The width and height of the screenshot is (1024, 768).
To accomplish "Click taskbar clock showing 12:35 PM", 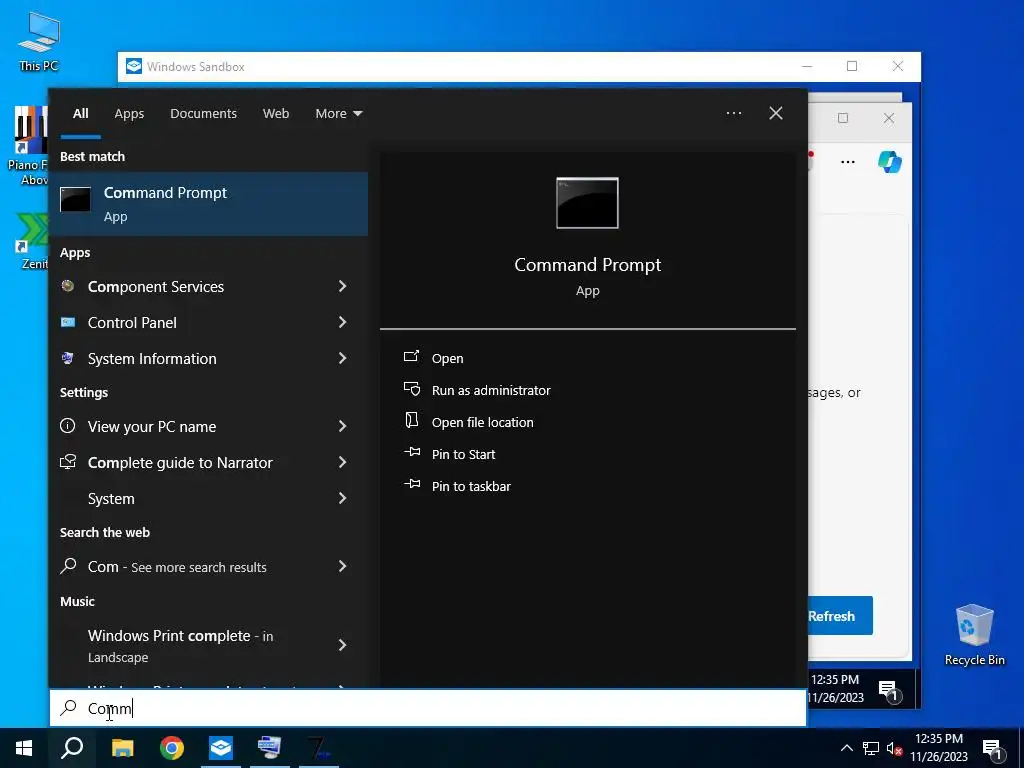I will click(x=938, y=748).
